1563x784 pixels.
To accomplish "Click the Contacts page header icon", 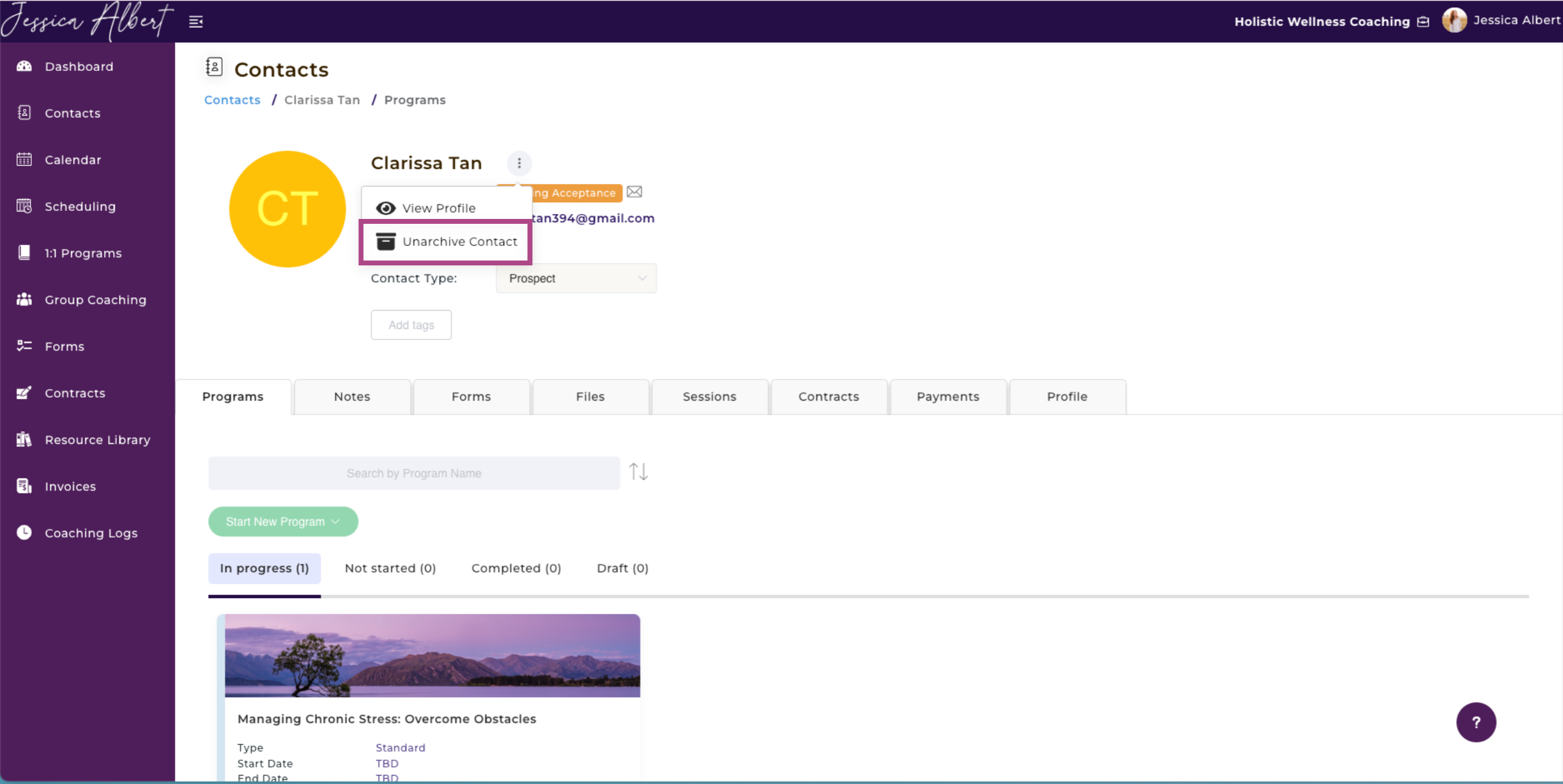I will pos(213,67).
